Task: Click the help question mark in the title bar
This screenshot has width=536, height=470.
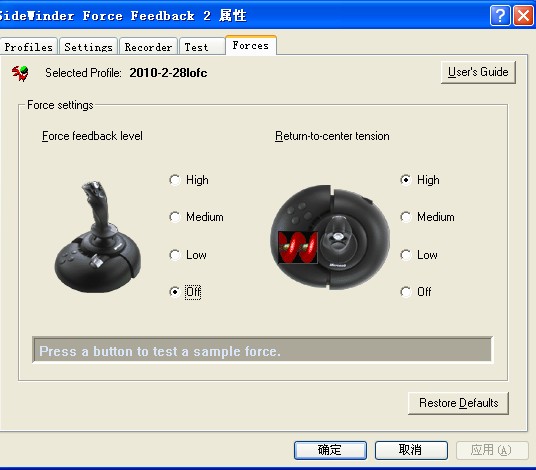Action: 500,16
